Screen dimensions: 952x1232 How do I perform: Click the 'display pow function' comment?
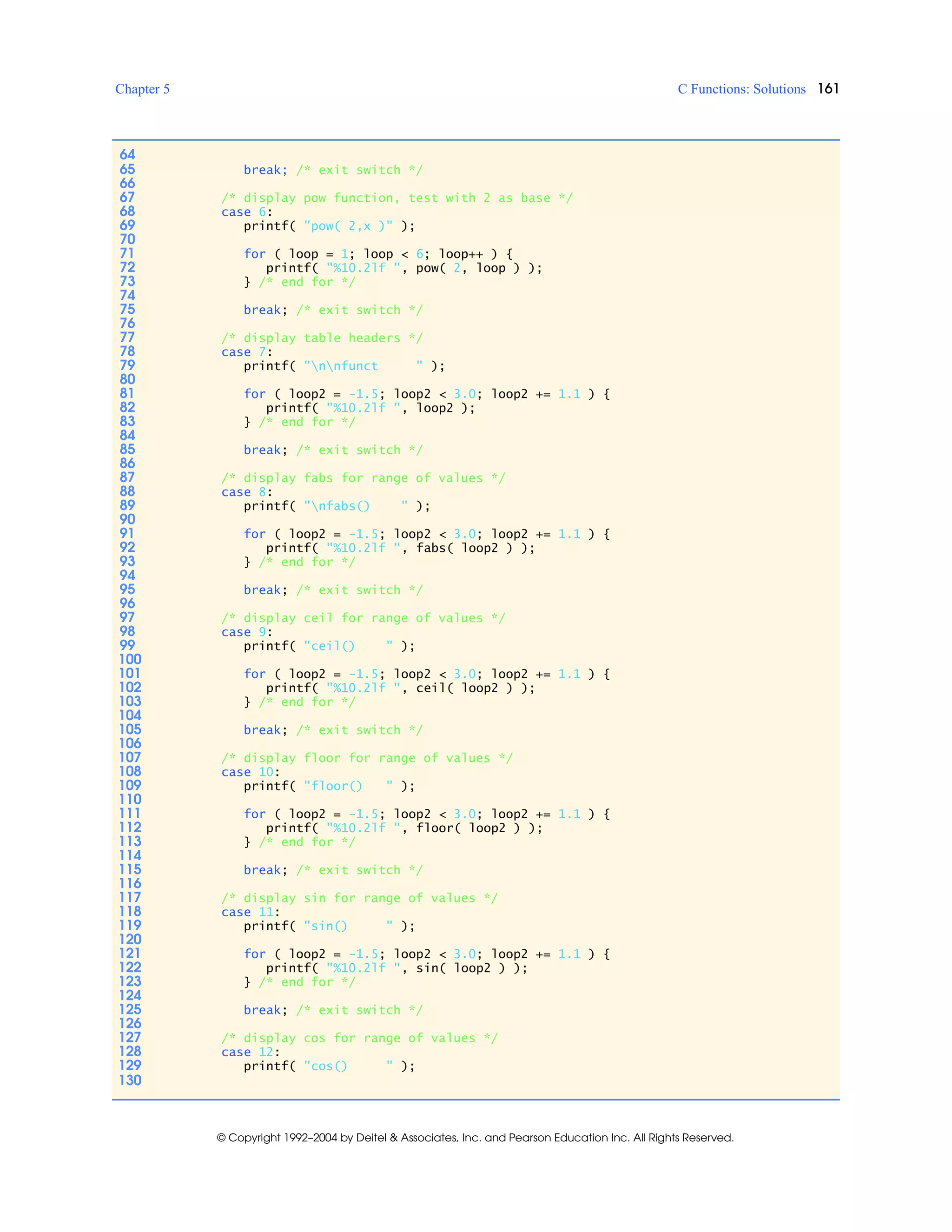(397, 198)
